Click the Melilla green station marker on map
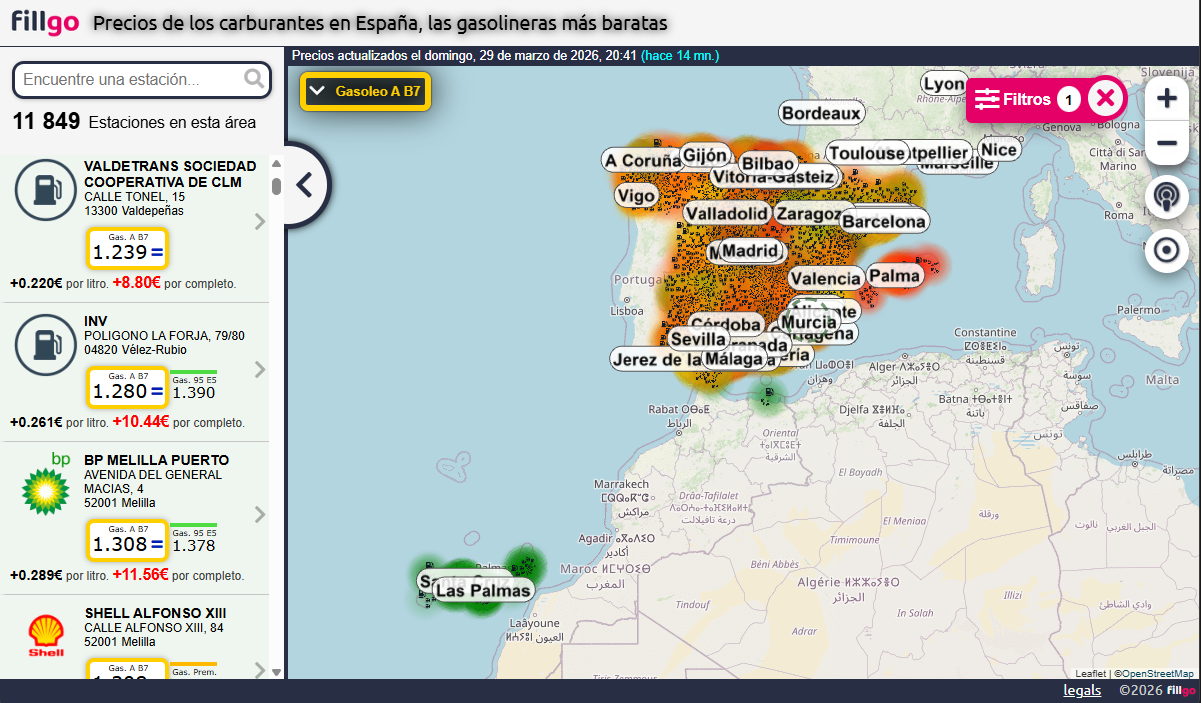The height and width of the screenshot is (703, 1201). click(x=769, y=396)
